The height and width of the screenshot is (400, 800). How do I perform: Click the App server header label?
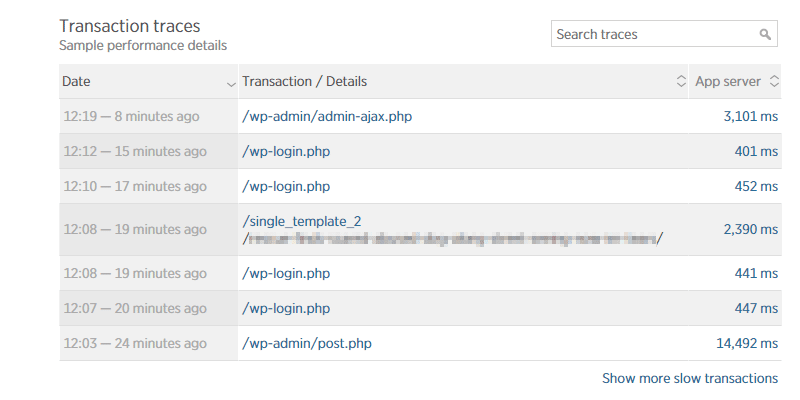[727, 82]
